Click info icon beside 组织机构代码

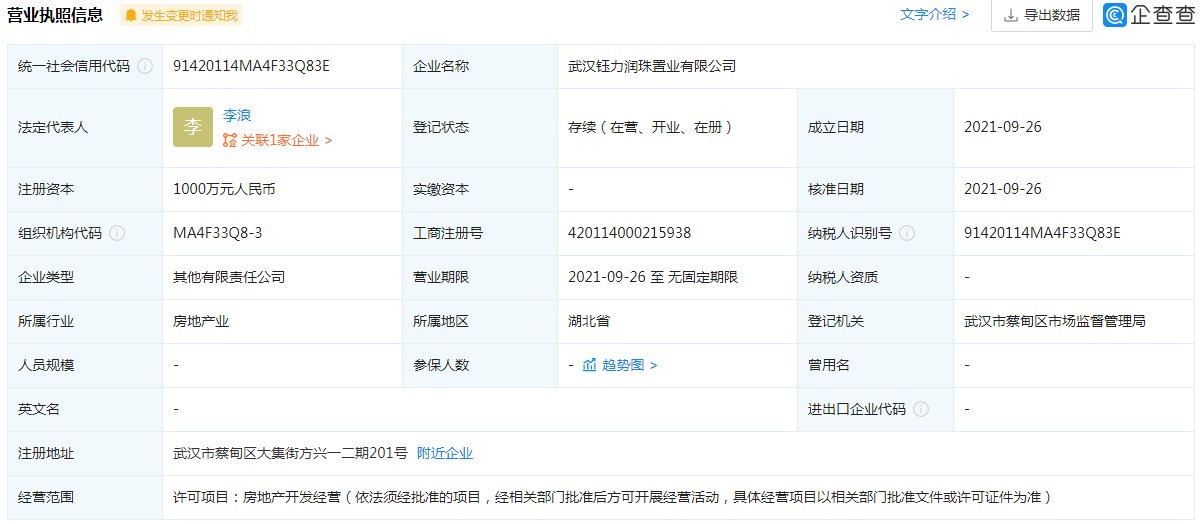click(117, 233)
